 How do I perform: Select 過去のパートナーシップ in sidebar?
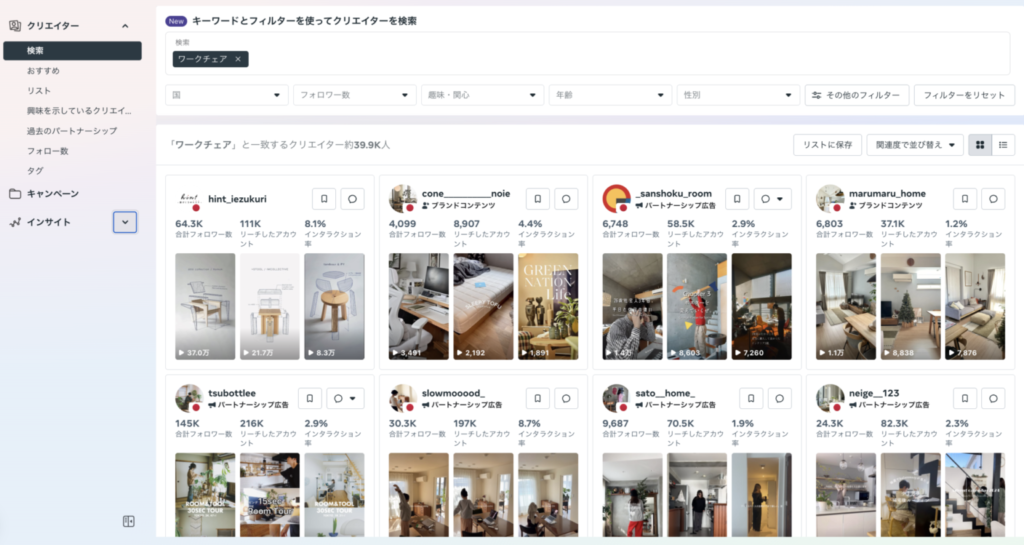pos(72,131)
